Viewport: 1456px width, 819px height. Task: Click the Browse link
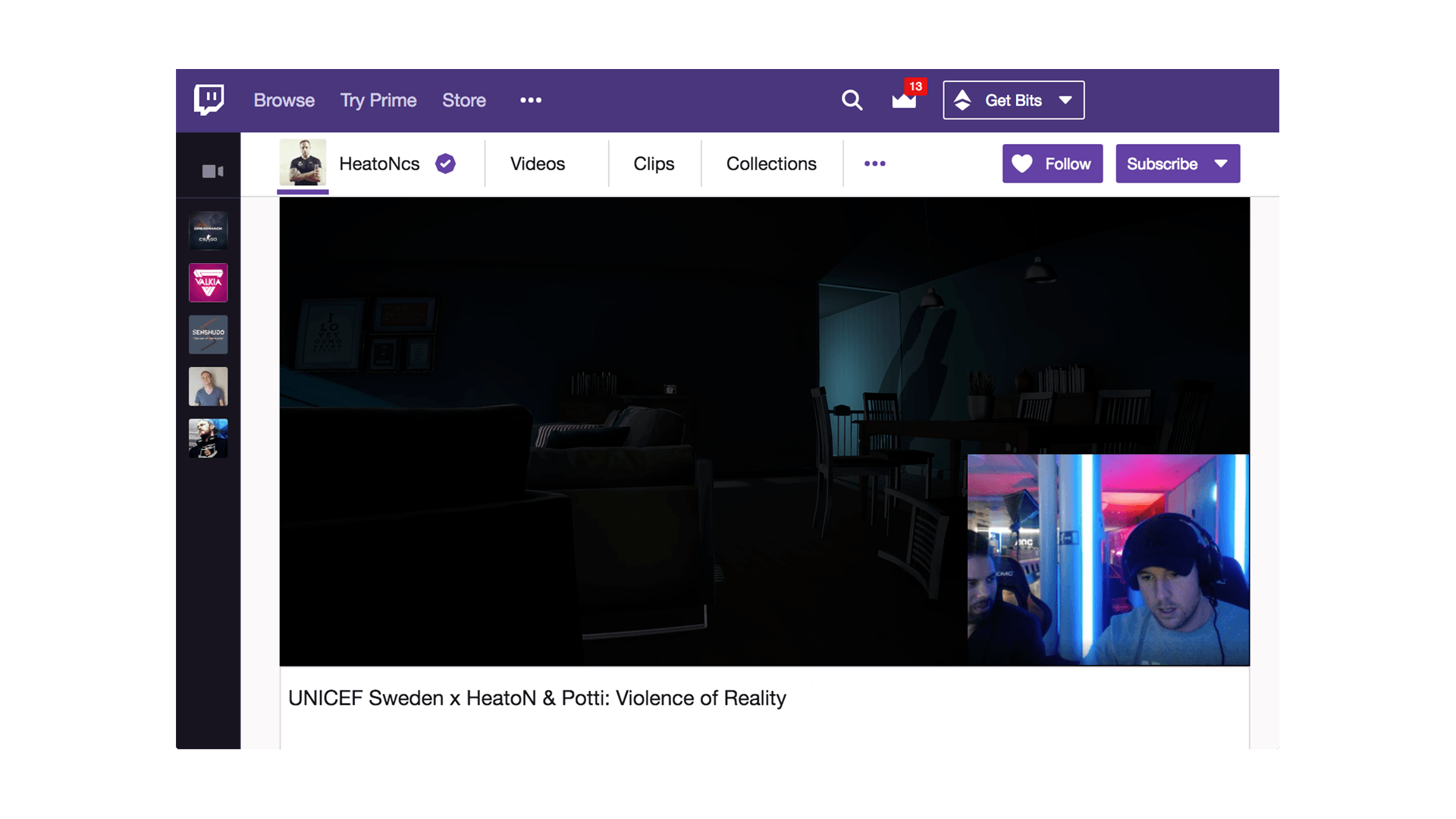(284, 100)
